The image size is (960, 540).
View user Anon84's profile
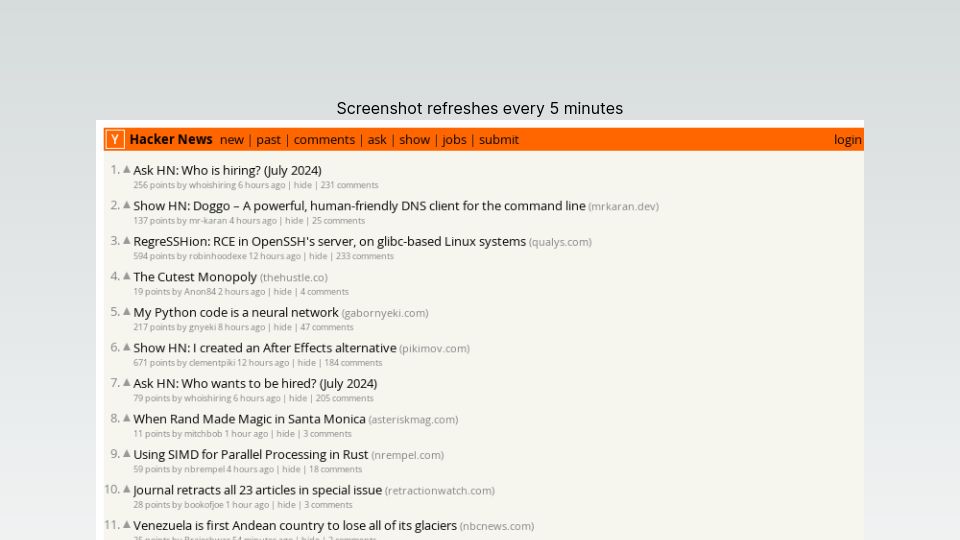coord(200,291)
